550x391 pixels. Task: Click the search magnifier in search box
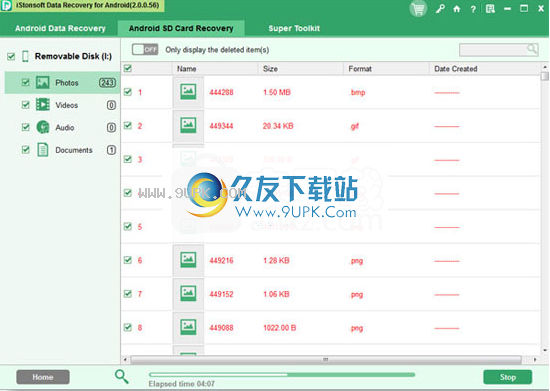[x=532, y=49]
